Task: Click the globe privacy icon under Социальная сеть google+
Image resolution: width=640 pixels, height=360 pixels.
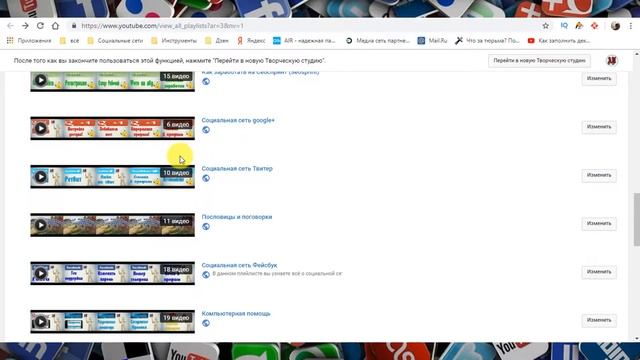Action: [x=206, y=130]
